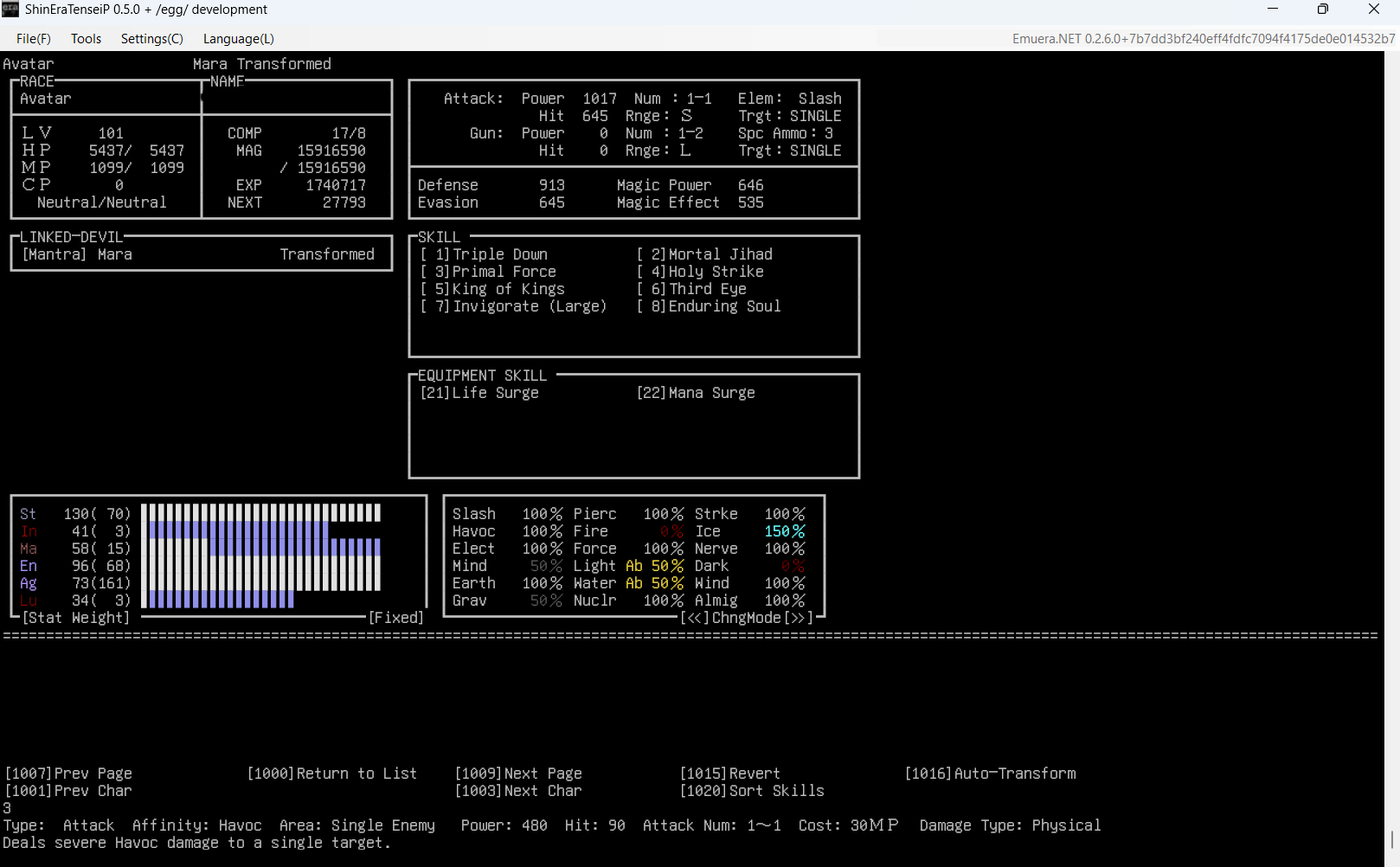Go to [1009] Next Page
This screenshot has width=1400, height=867.
(x=518, y=774)
